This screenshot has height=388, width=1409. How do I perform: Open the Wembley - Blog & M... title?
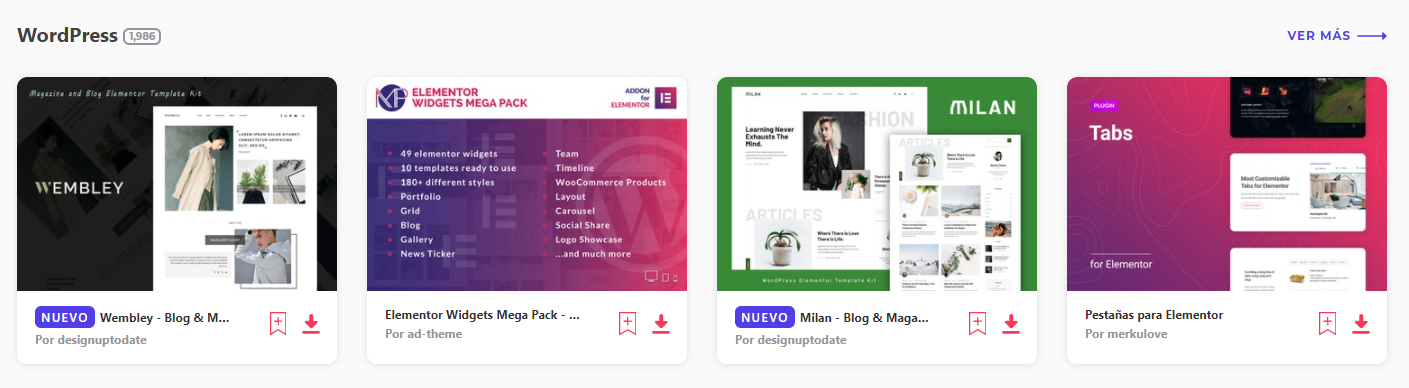tap(165, 318)
